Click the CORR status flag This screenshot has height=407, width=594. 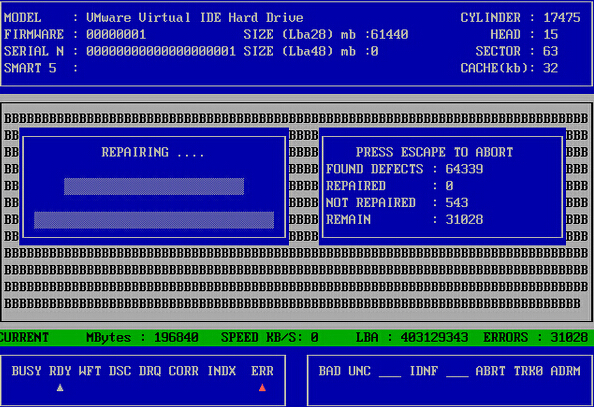(x=183, y=371)
